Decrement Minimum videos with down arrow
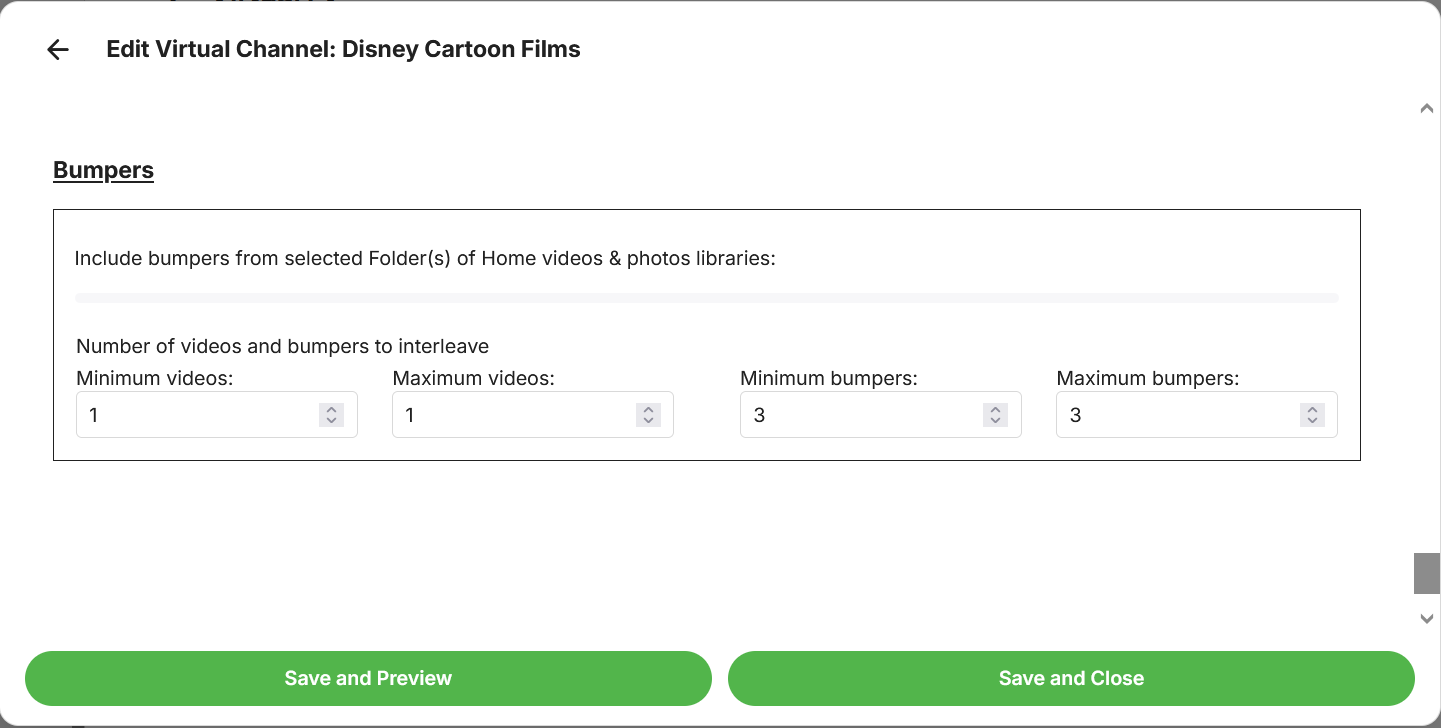The height and width of the screenshot is (728, 1441). pyautogui.click(x=331, y=420)
